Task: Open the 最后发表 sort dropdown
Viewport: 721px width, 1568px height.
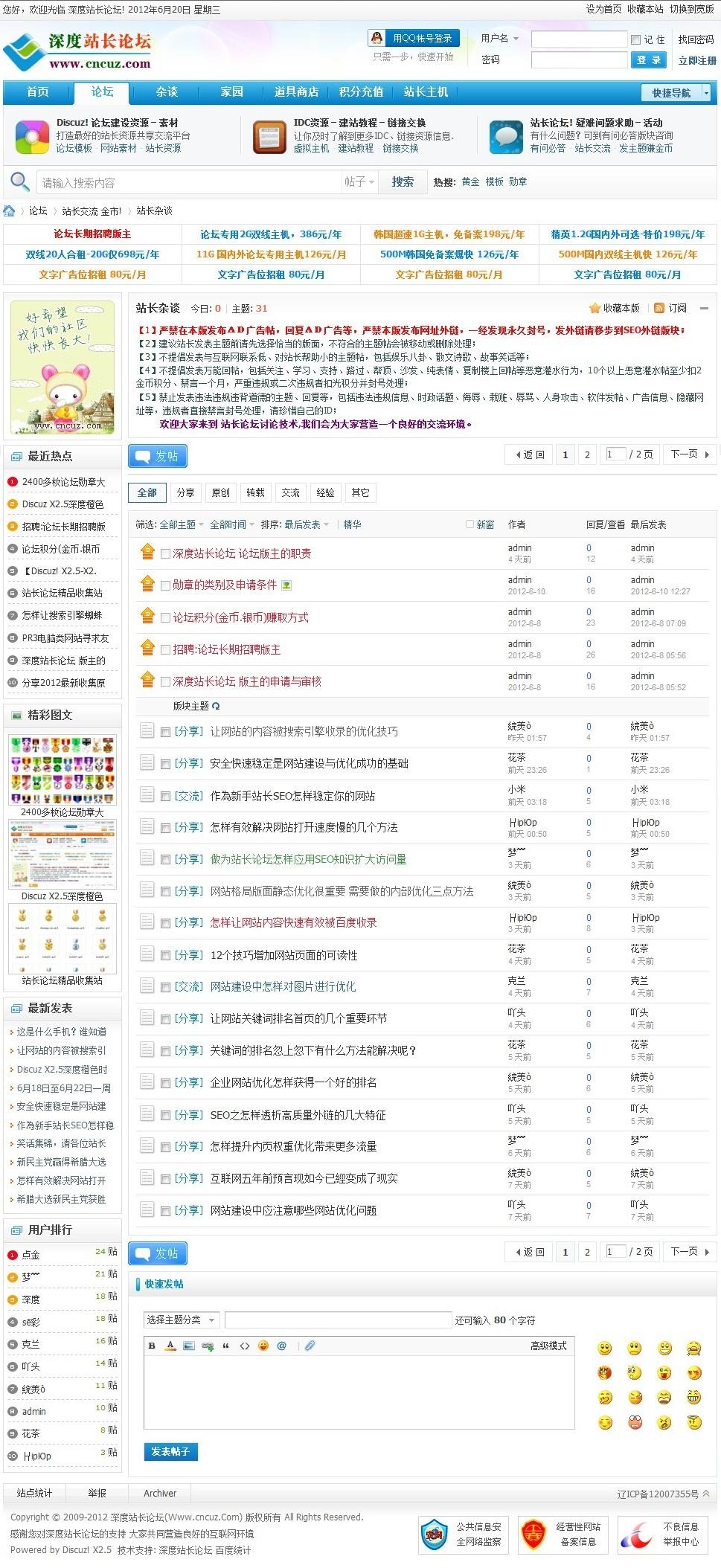Action: tap(307, 524)
